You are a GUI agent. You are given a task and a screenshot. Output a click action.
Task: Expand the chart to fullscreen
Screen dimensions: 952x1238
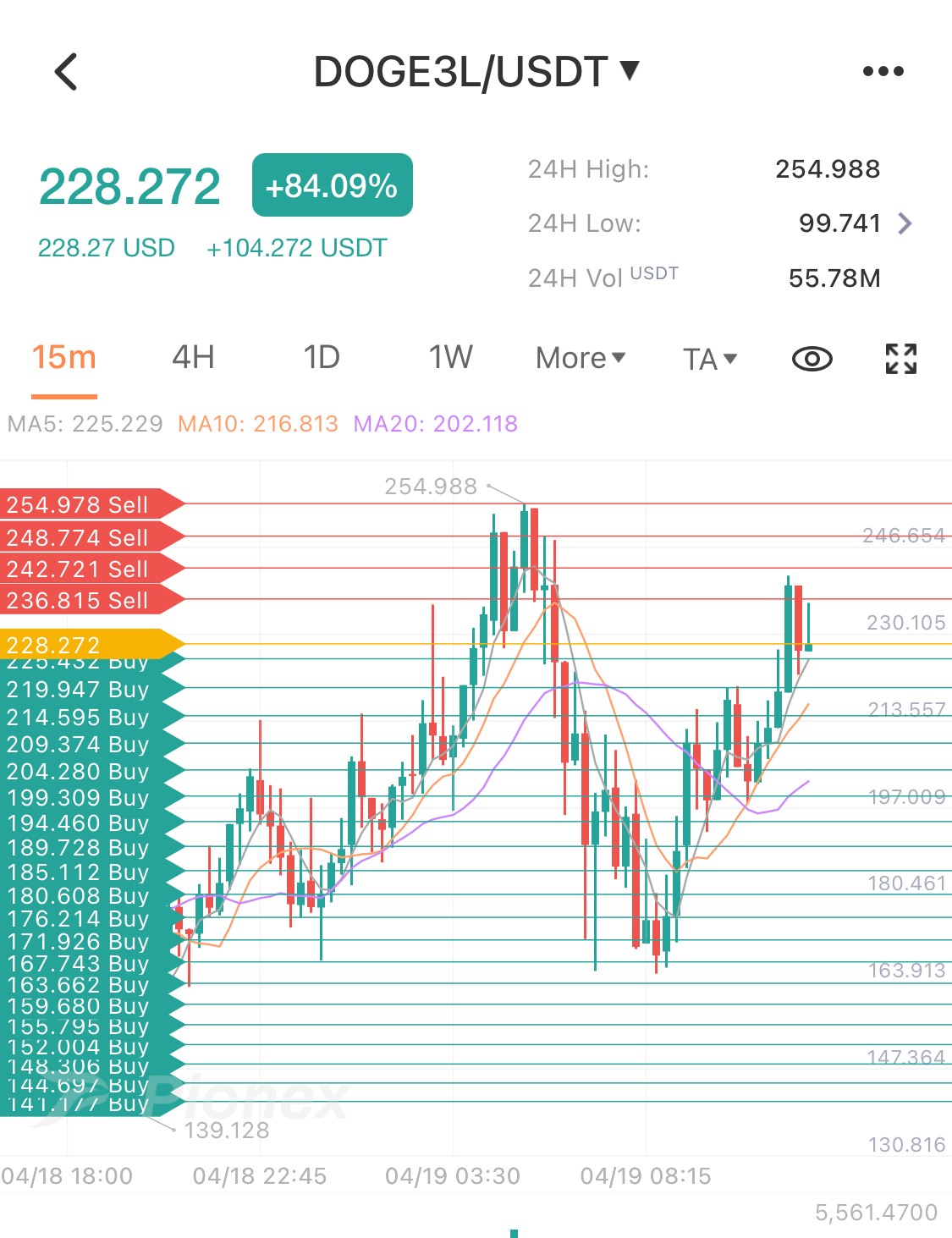[901, 359]
